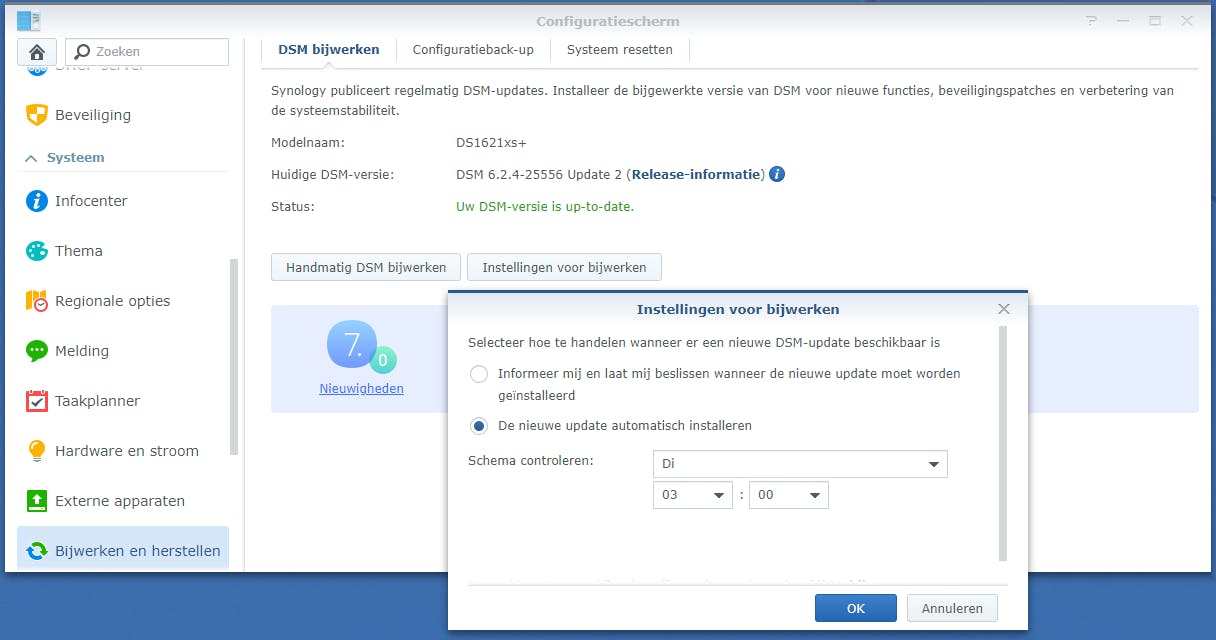Click the sidebar vertical scrollbar
1216x640 pixels.
(234, 357)
